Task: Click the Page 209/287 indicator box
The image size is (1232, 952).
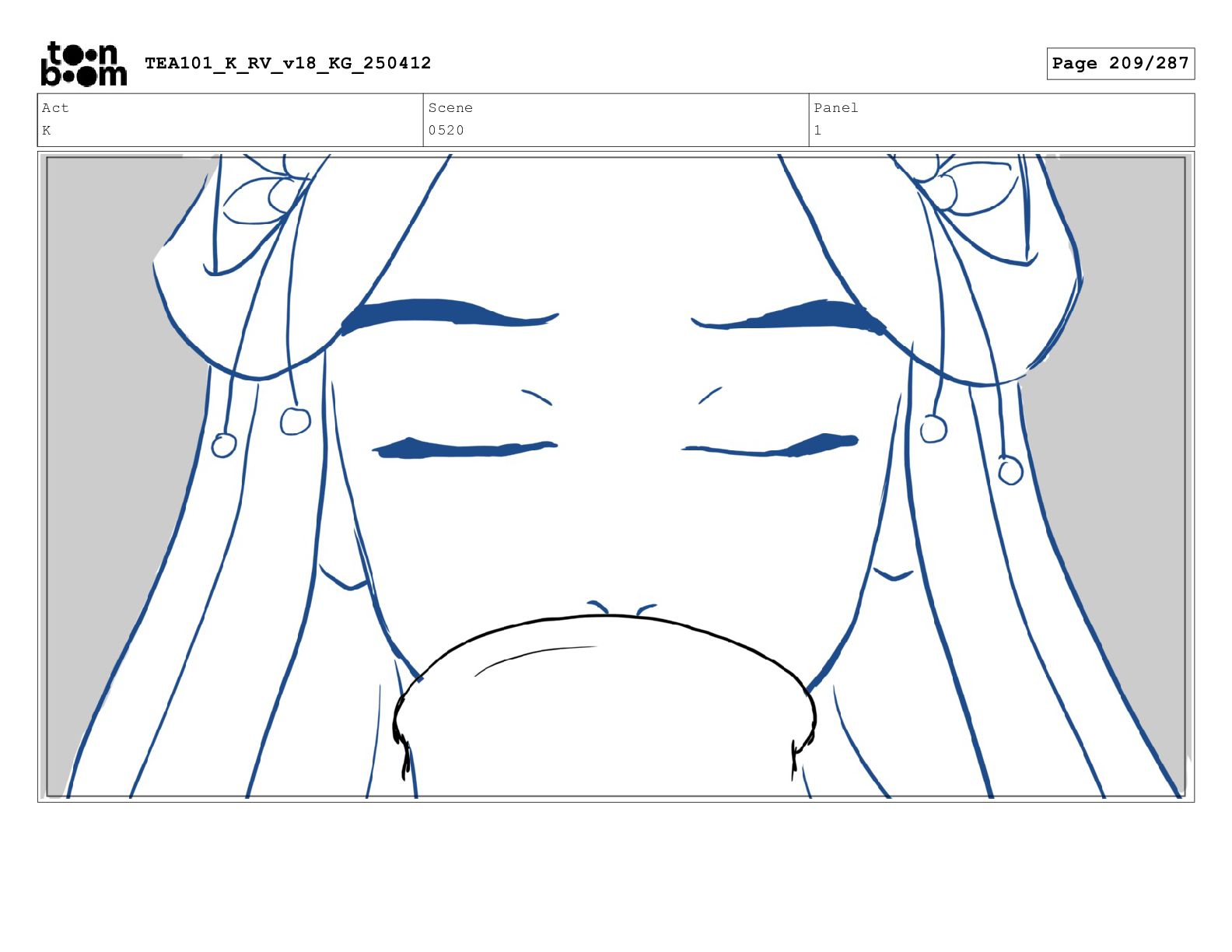Action: coord(1120,64)
